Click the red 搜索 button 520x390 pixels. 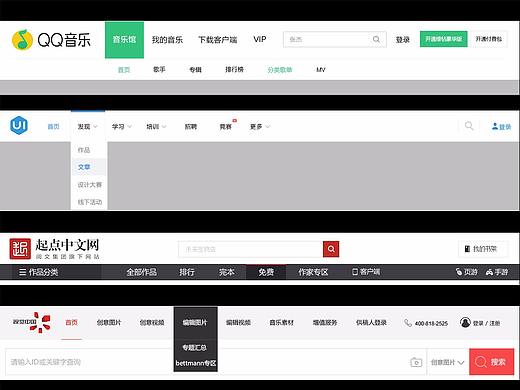coord(492,362)
